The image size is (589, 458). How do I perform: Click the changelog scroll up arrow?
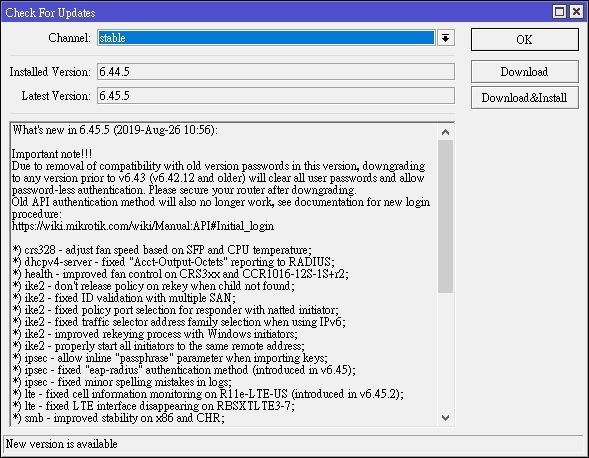pyautogui.click(x=446, y=132)
